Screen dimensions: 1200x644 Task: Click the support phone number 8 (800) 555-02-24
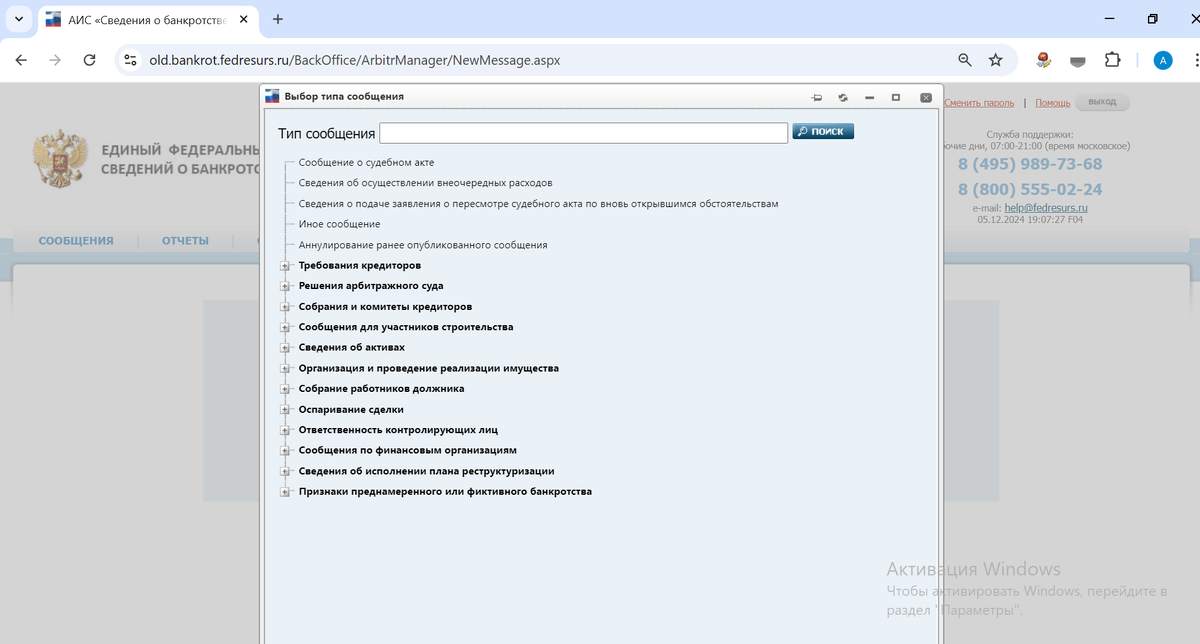coord(1030,189)
